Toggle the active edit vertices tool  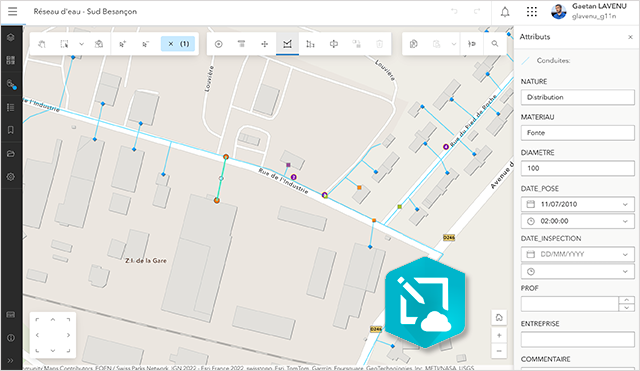[x=287, y=44]
